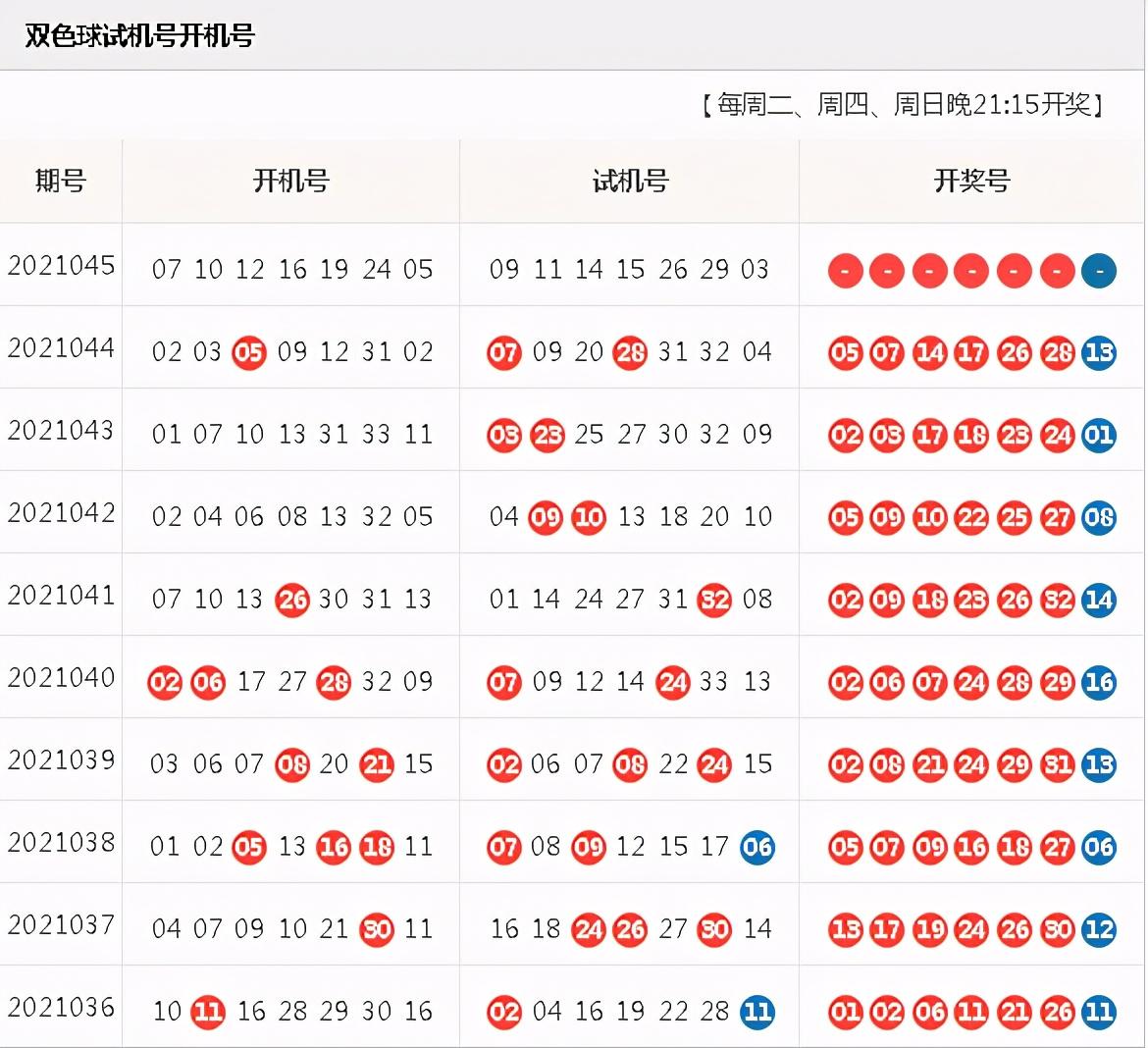Click number 33 in 2021040 试机号

coord(714,681)
